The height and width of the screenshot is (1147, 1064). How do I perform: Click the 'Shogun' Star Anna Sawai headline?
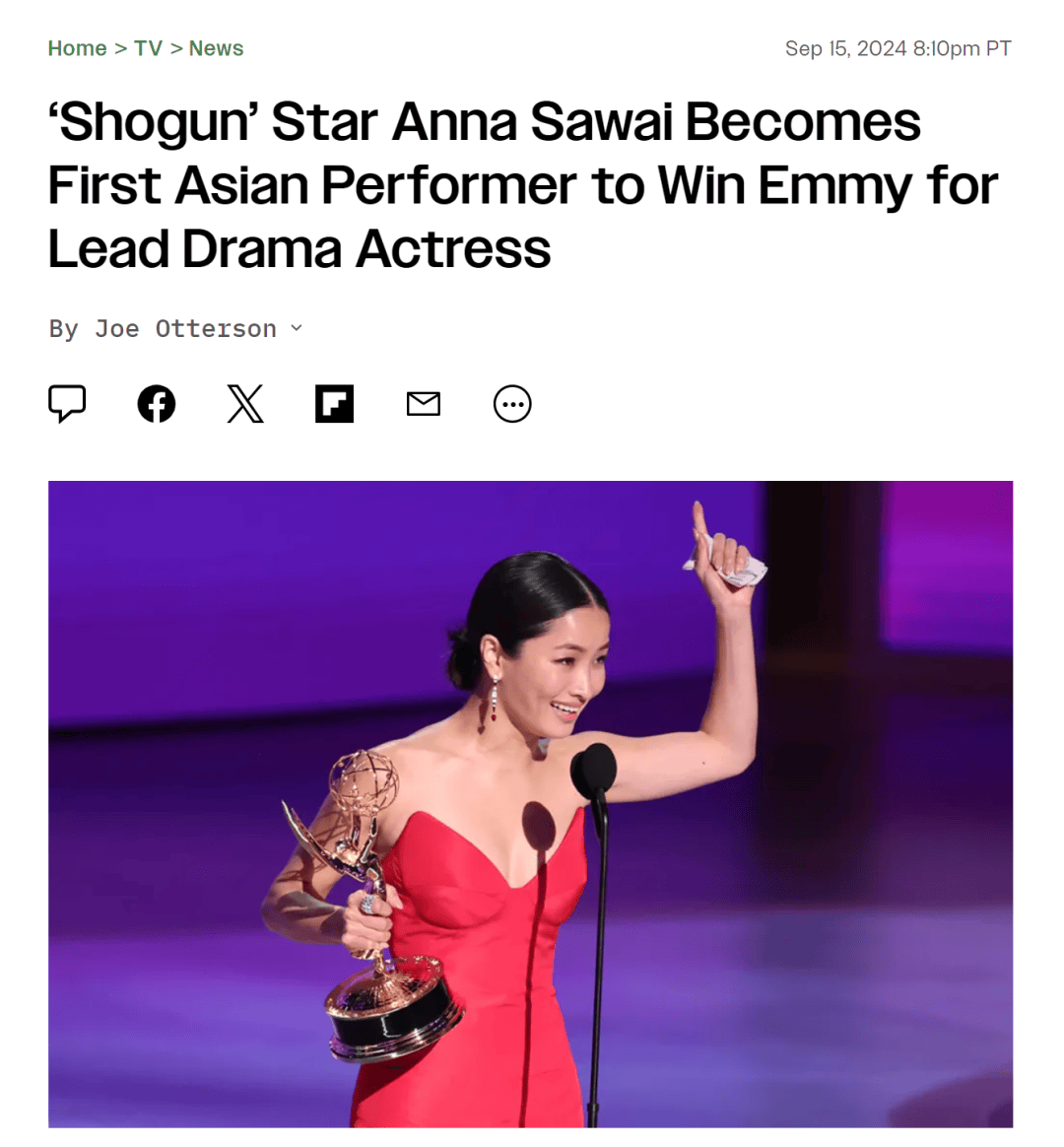point(523,185)
